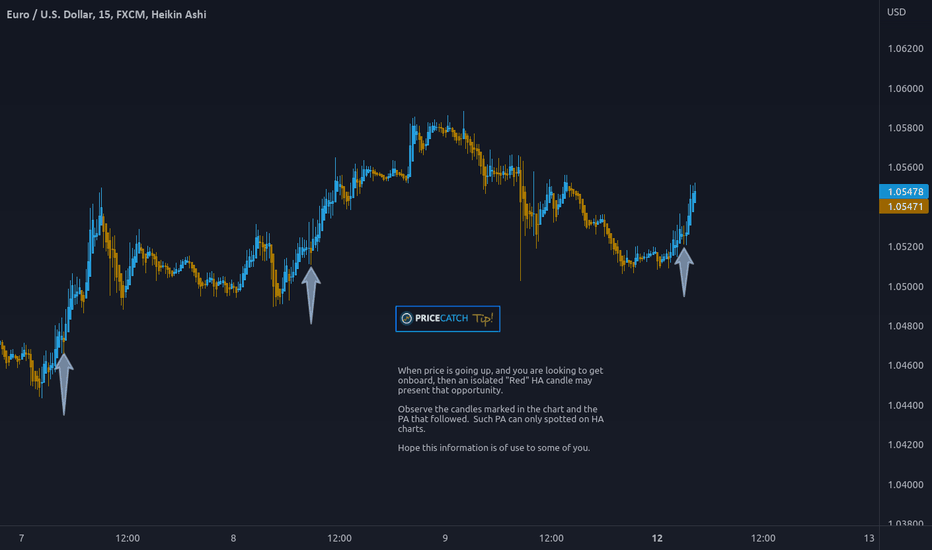
Task: Click bold date 12 on time axis
Action: [x=657, y=538]
